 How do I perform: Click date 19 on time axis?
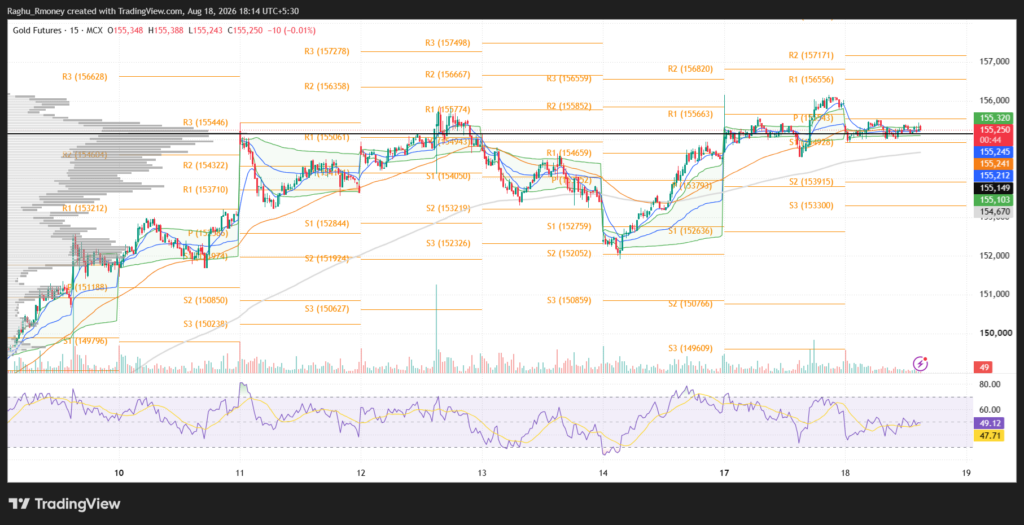tap(966, 471)
